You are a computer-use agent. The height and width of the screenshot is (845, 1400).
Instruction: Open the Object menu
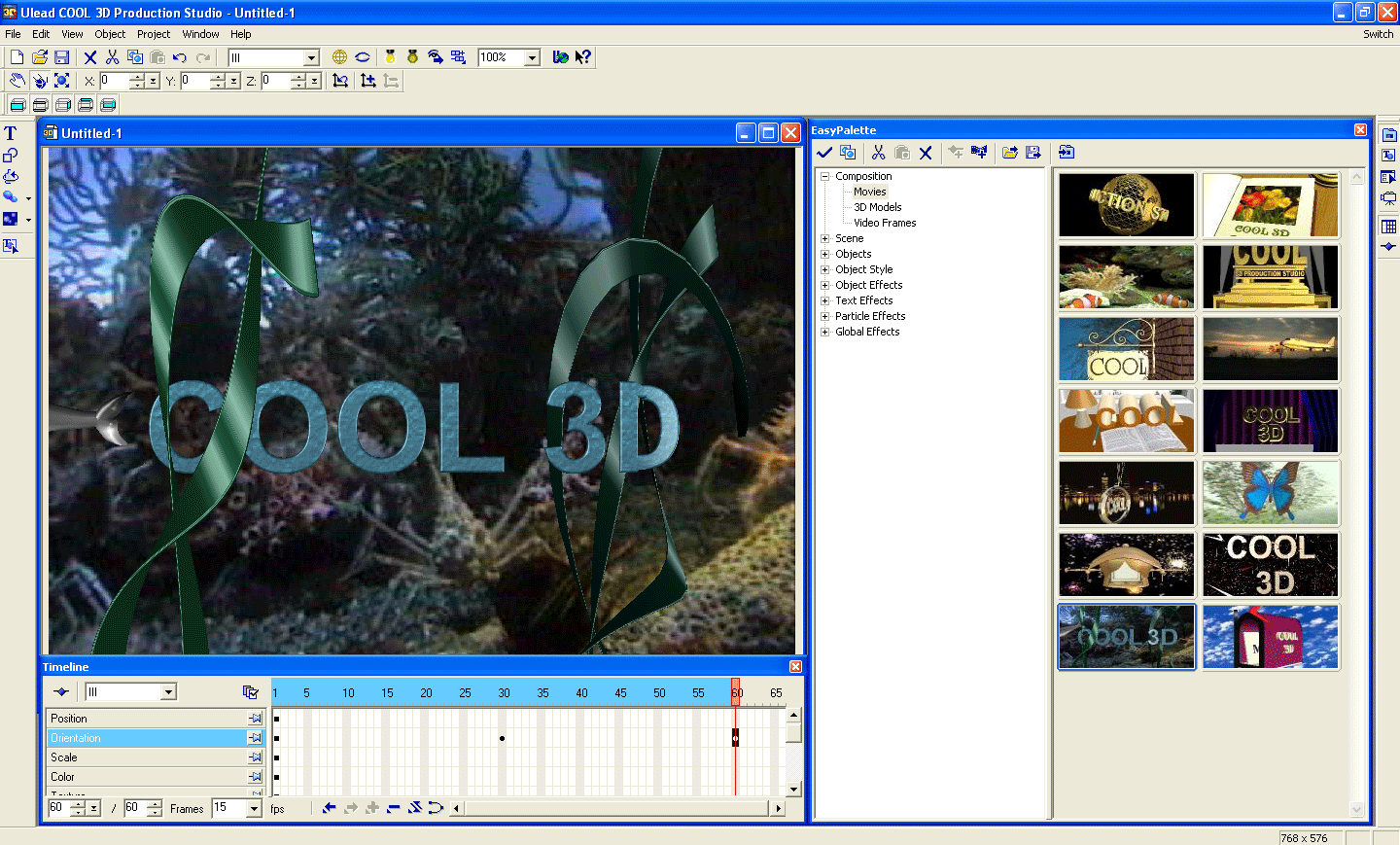tap(110, 34)
